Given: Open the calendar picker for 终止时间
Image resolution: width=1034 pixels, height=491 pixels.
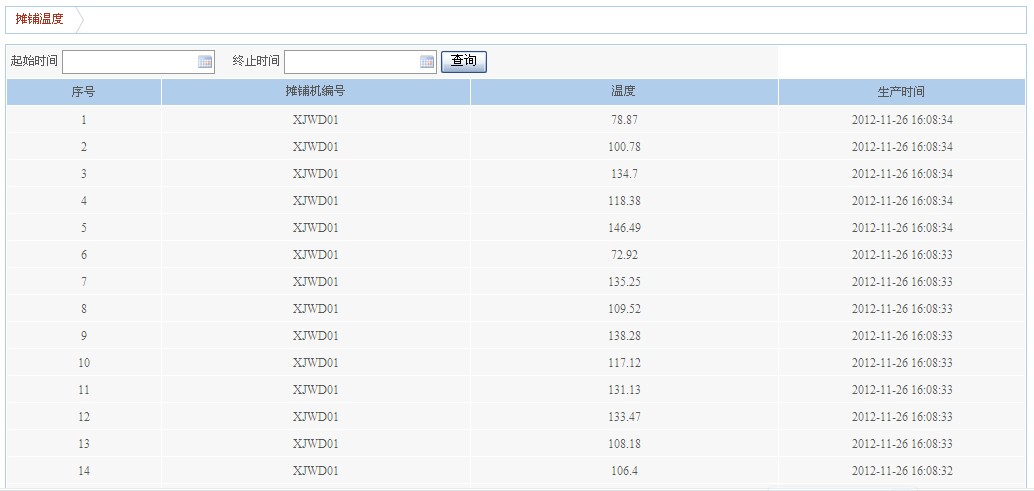Looking at the screenshot, I should click(x=427, y=62).
